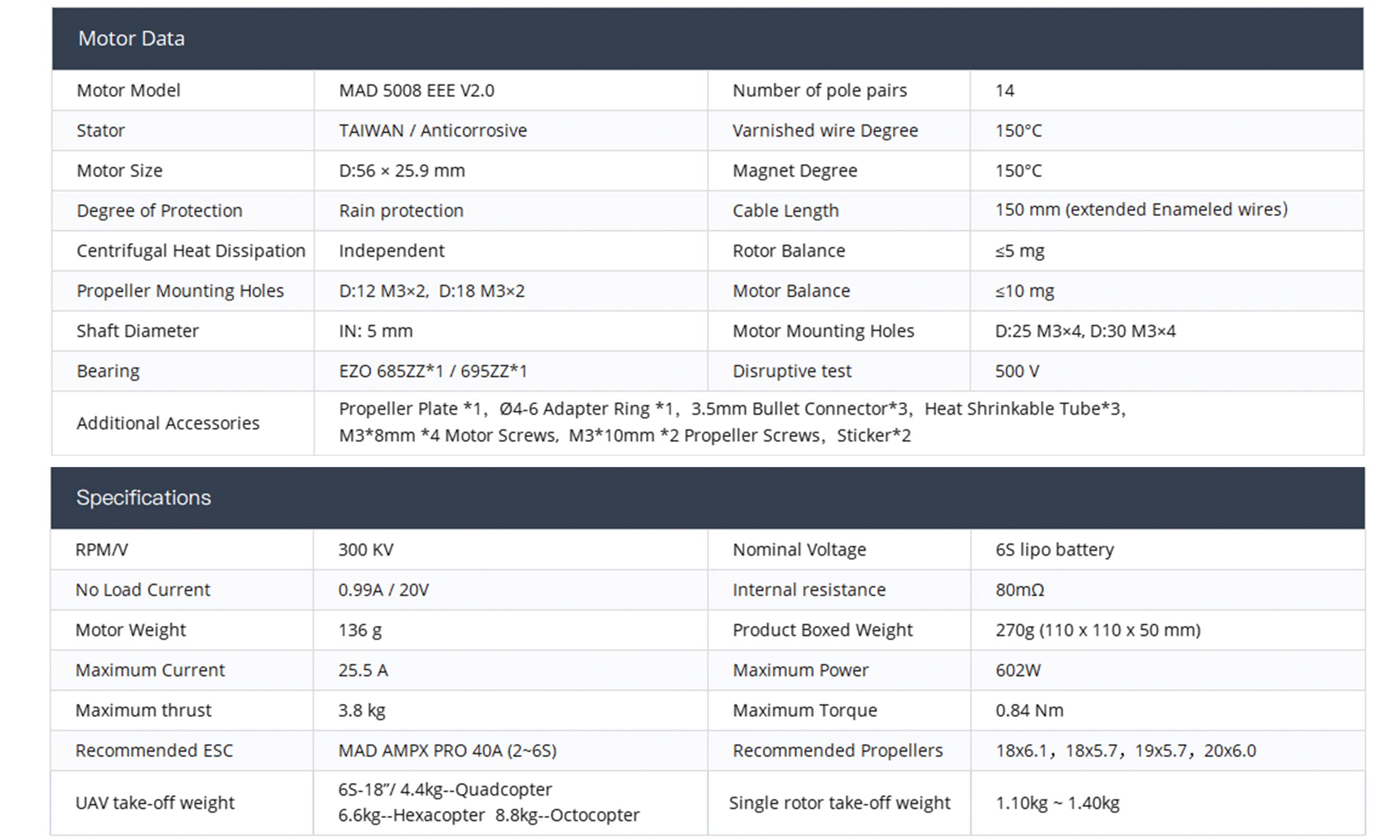Click the Motor Model label cell

[128, 91]
